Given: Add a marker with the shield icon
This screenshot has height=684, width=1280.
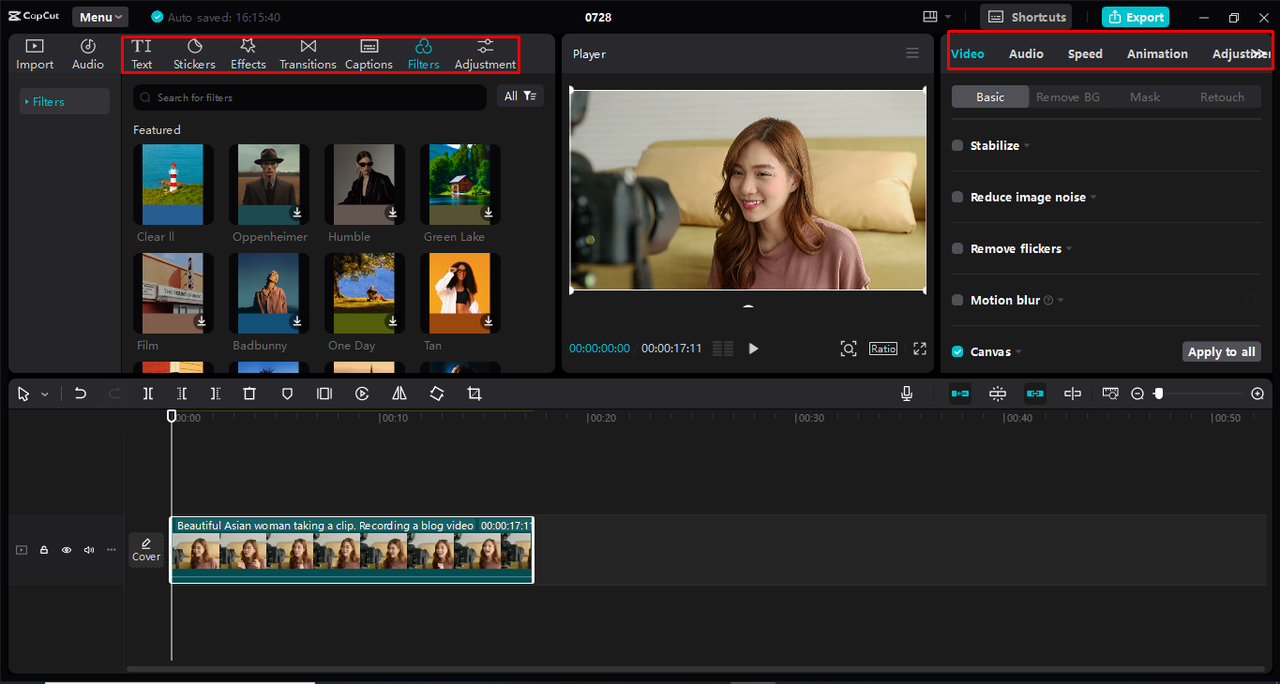Looking at the screenshot, I should 287,394.
